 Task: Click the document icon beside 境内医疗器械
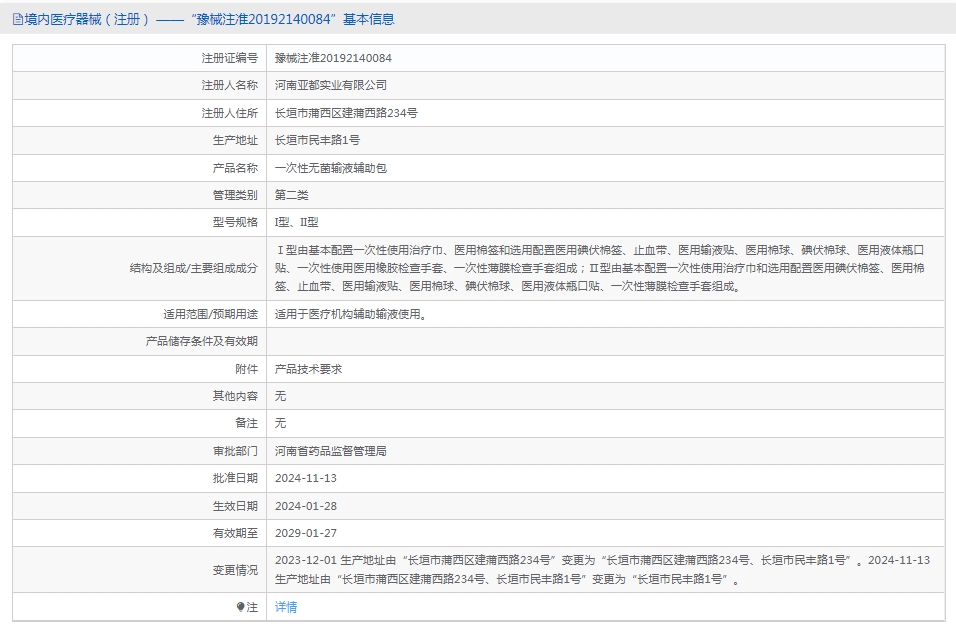coord(18,20)
